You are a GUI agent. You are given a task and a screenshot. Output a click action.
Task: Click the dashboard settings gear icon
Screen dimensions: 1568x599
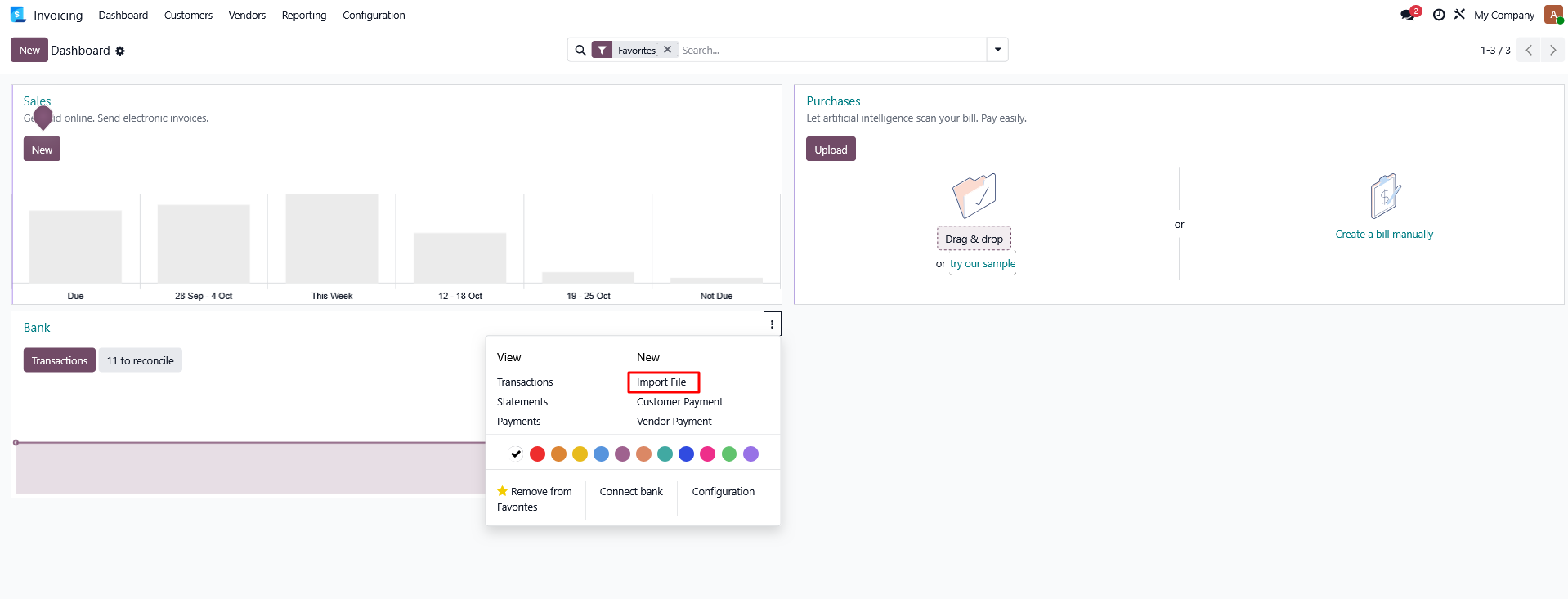click(120, 51)
